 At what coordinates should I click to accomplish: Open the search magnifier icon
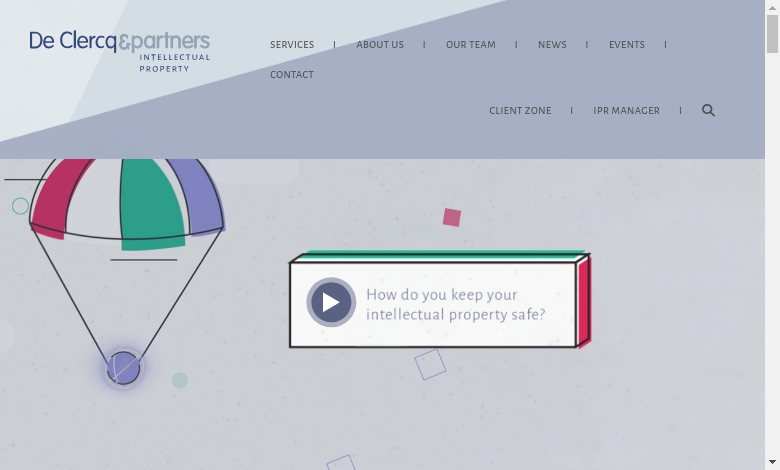708,111
